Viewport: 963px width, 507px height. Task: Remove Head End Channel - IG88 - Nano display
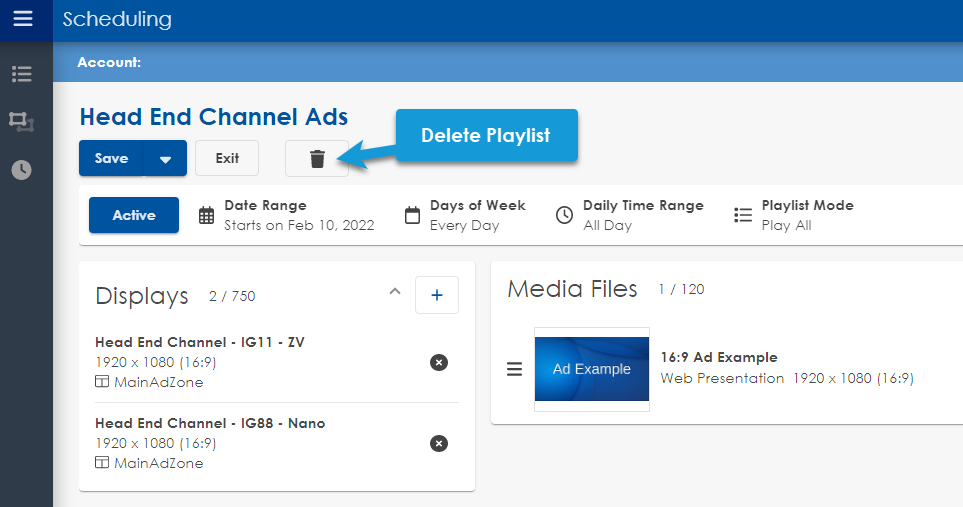[438, 443]
